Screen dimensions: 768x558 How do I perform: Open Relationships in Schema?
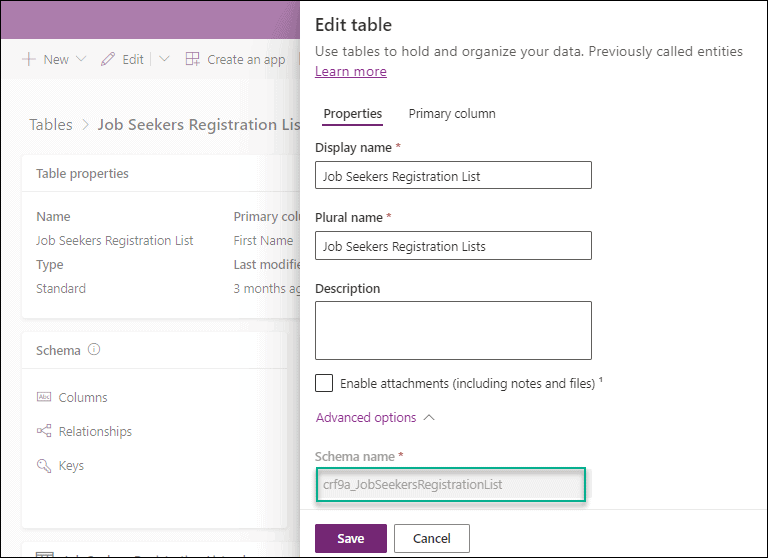point(95,432)
